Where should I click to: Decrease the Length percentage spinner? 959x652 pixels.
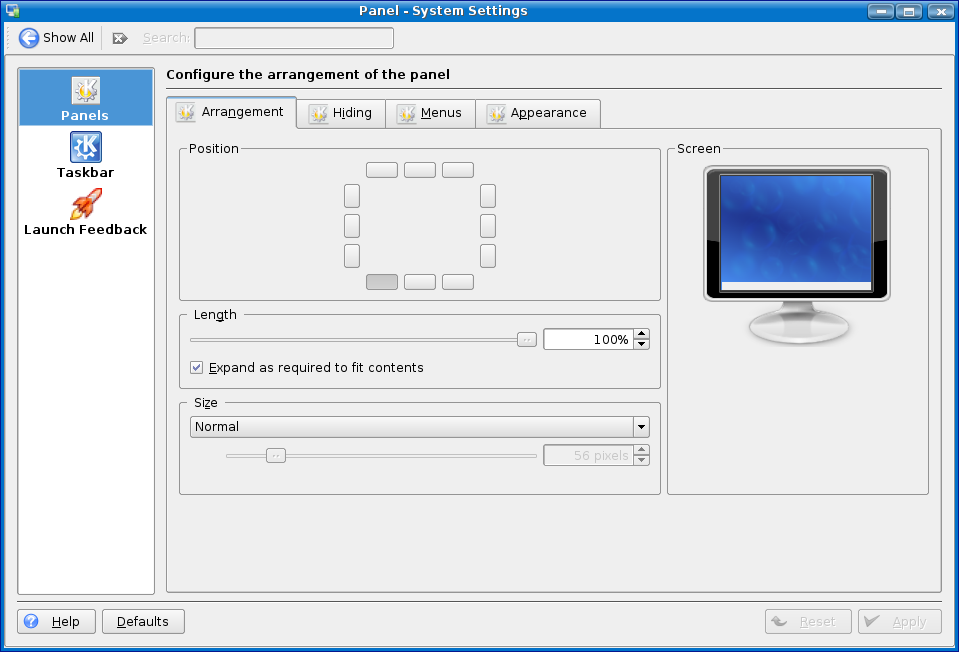641,344
